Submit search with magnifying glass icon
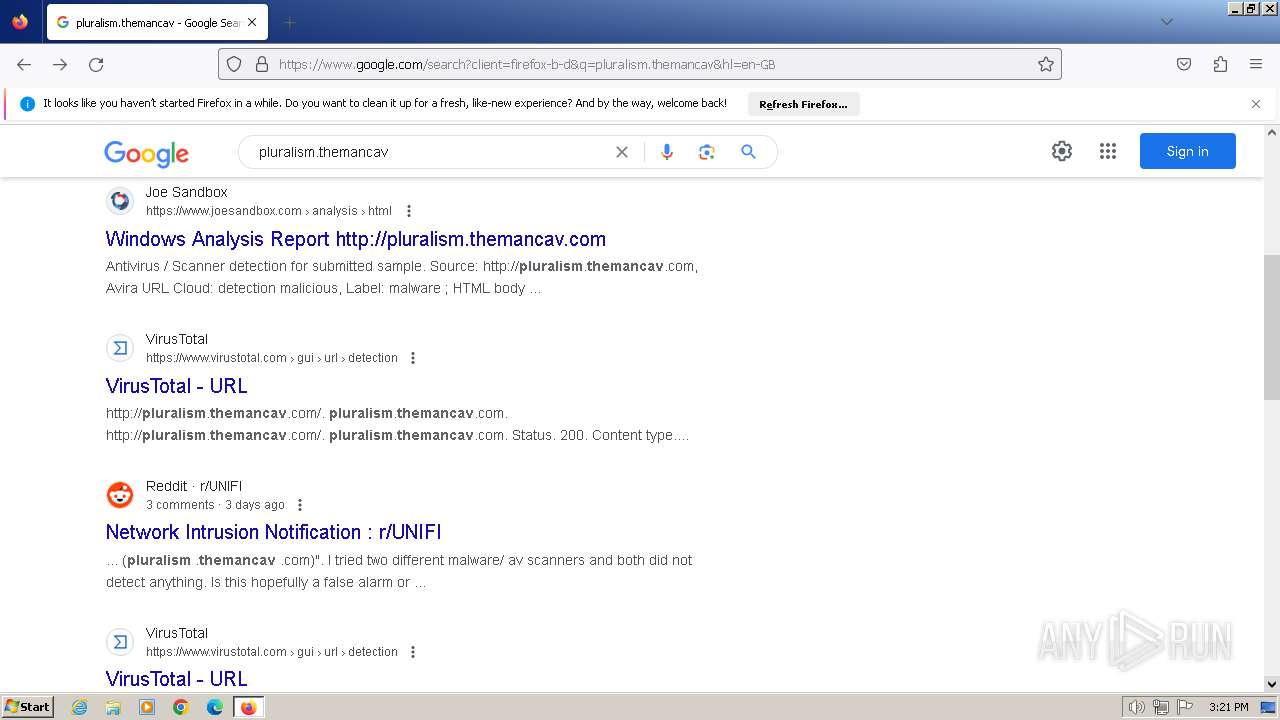 (x=748, y=152)
